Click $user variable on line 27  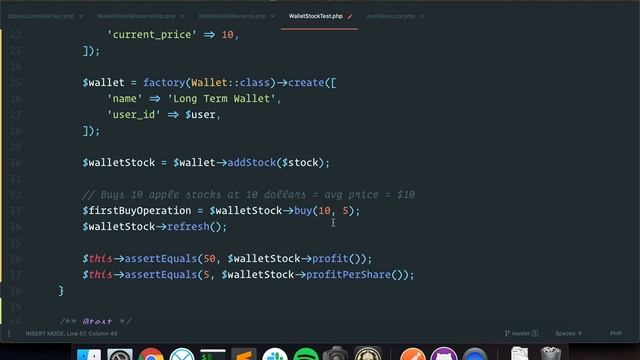[200, 115]
